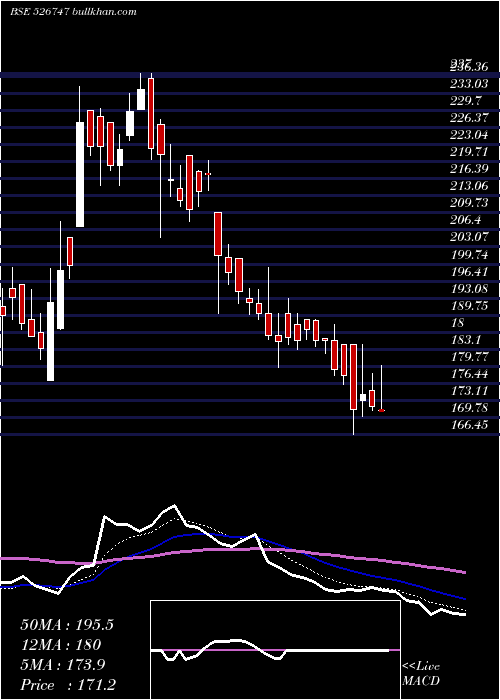Select the 209.73 price label

(x=469, y=203)
